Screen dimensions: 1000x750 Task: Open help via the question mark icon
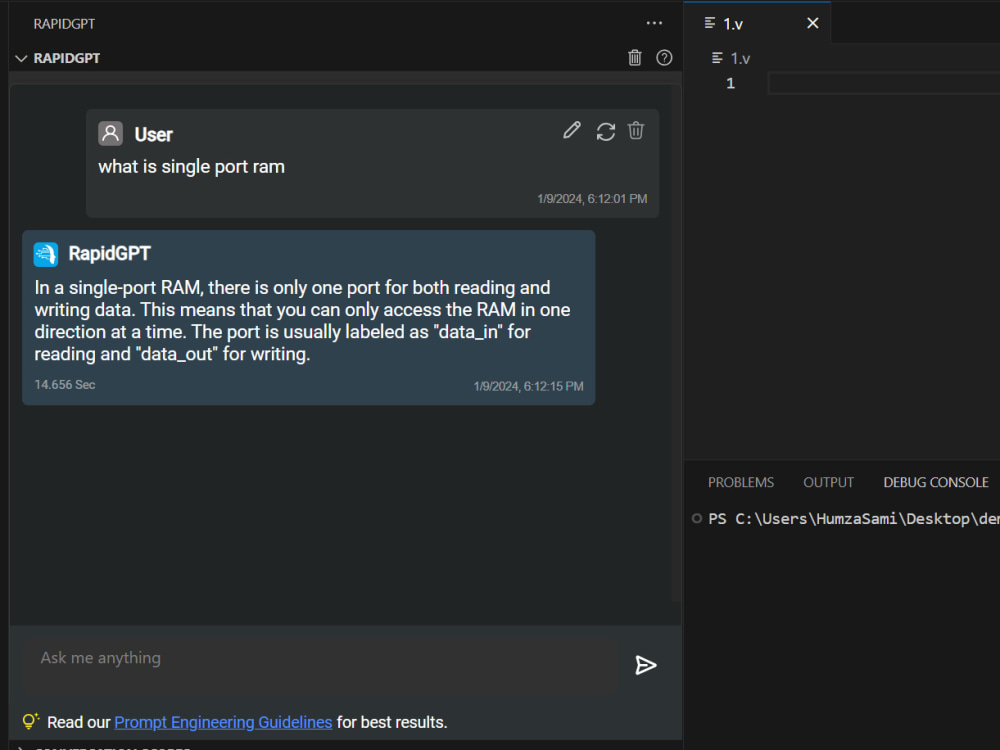[x=664, y=57]
